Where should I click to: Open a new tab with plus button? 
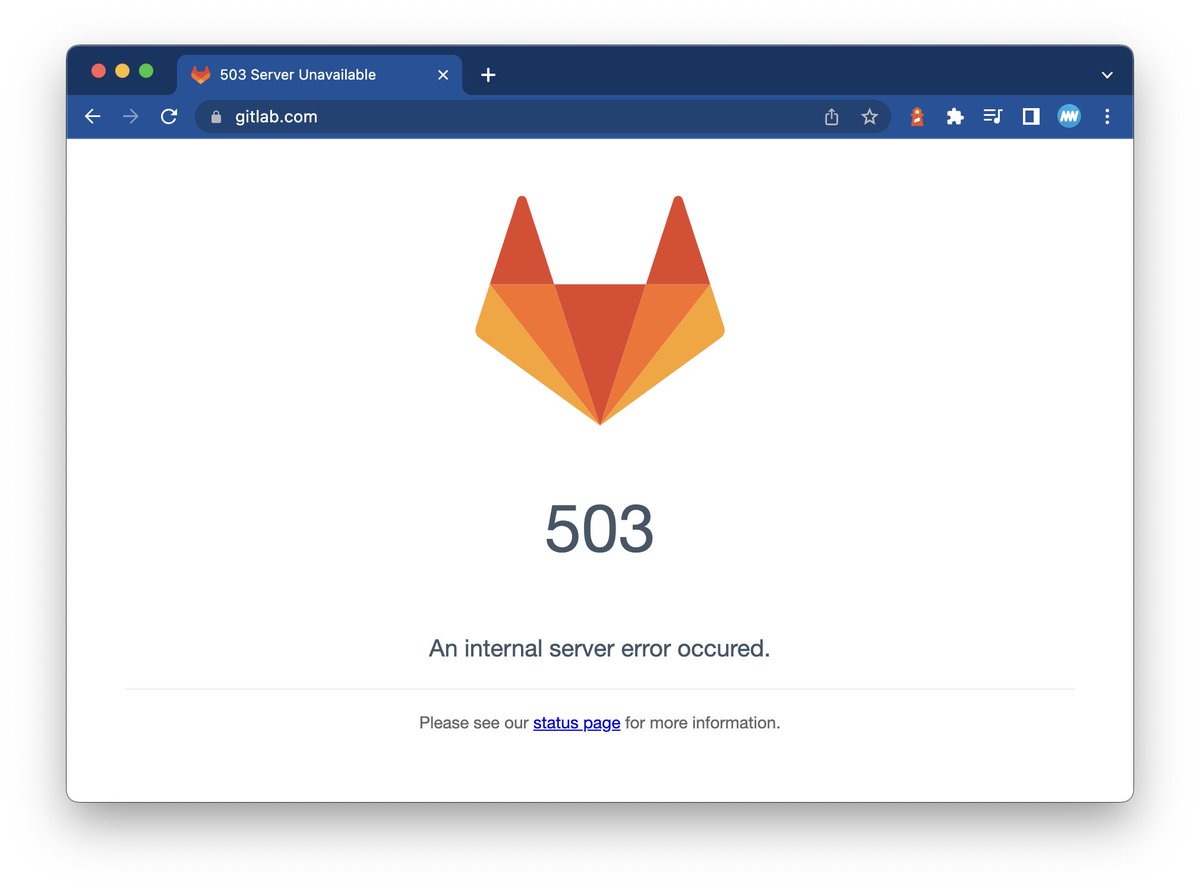(x=488, y=75)
